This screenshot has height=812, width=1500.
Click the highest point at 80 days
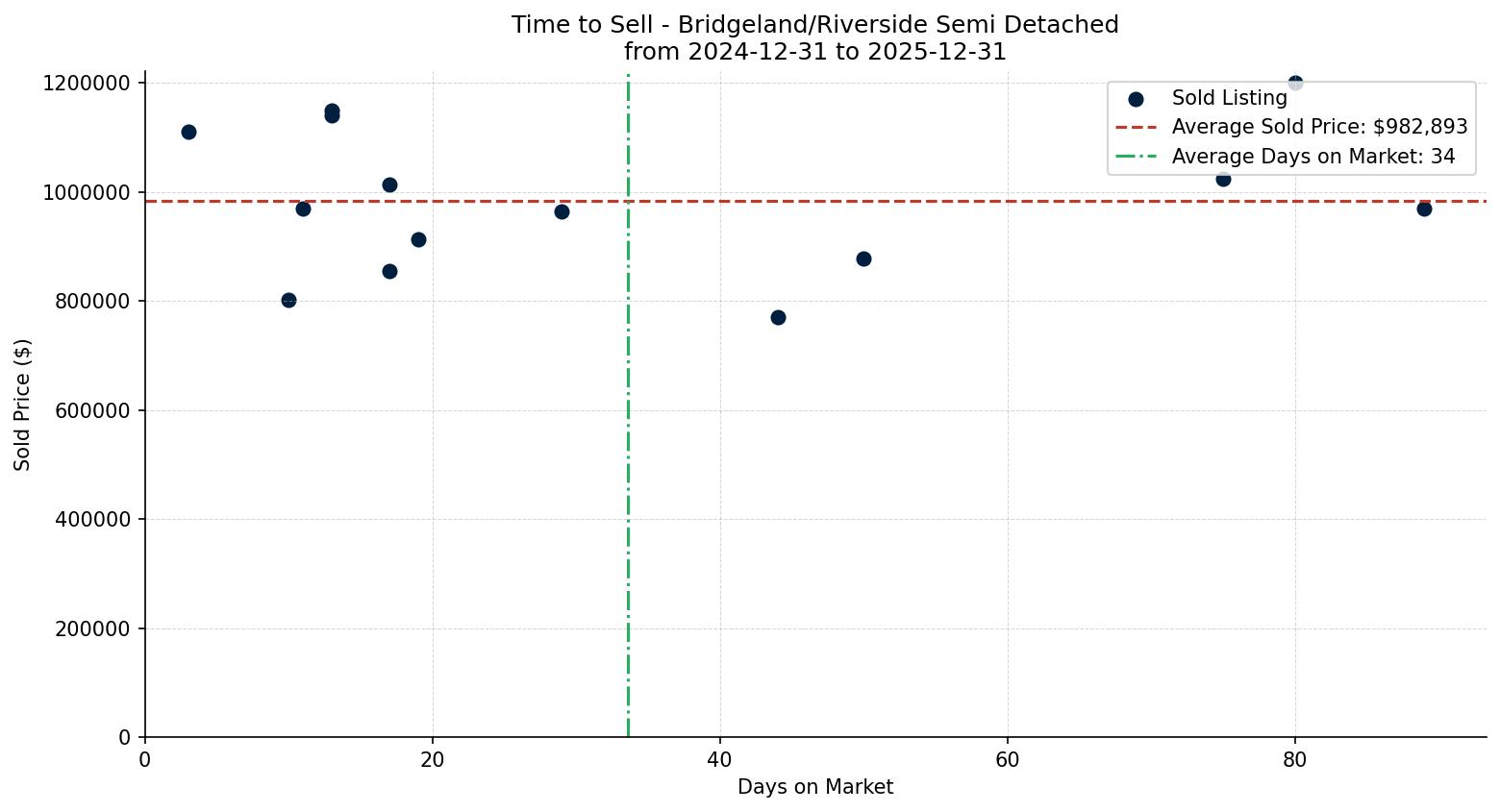coord(1295,83)
